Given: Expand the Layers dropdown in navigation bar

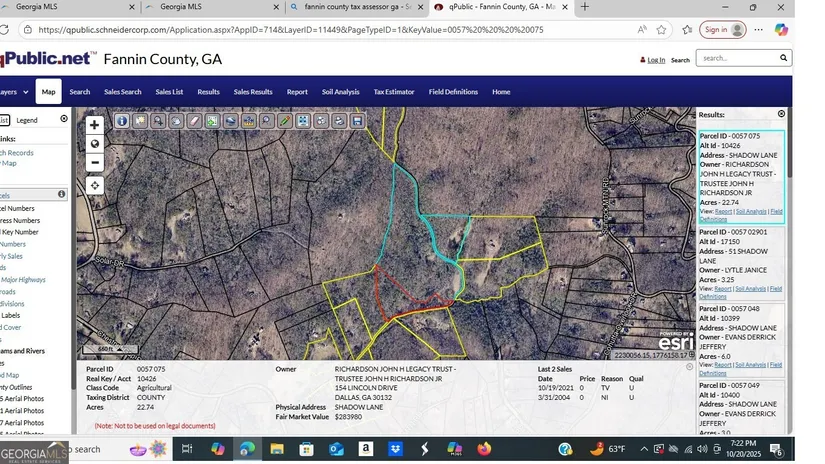Looking at the screenshot, I should [8, 92].
